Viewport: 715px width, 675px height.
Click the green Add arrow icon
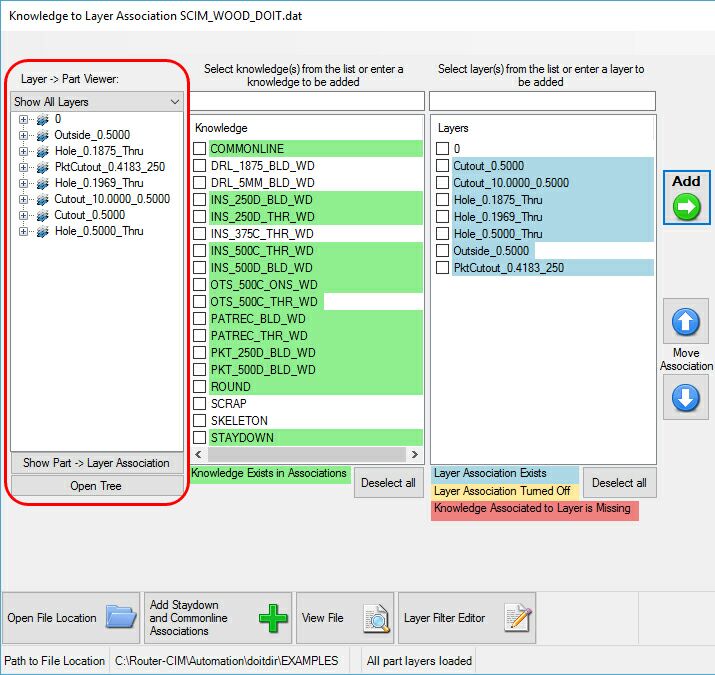click(686, 207)
